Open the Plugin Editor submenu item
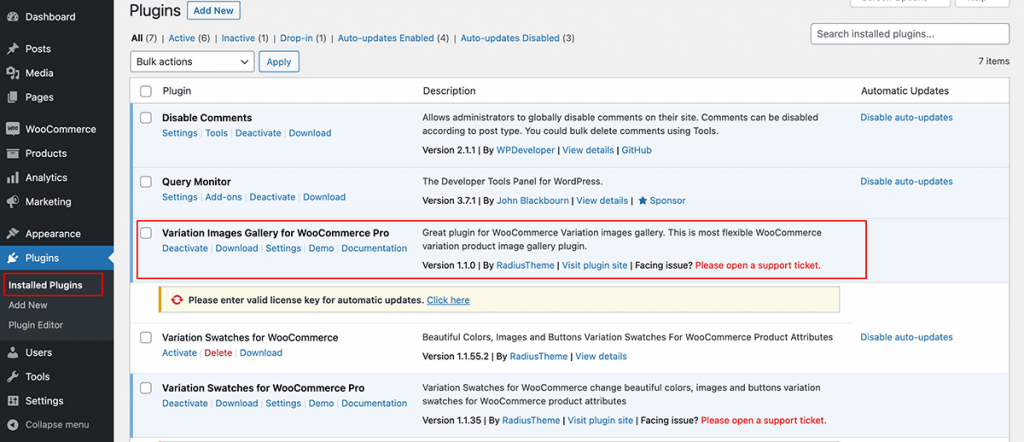Viewport: 1024px width, 442px height. click(35, 325)
